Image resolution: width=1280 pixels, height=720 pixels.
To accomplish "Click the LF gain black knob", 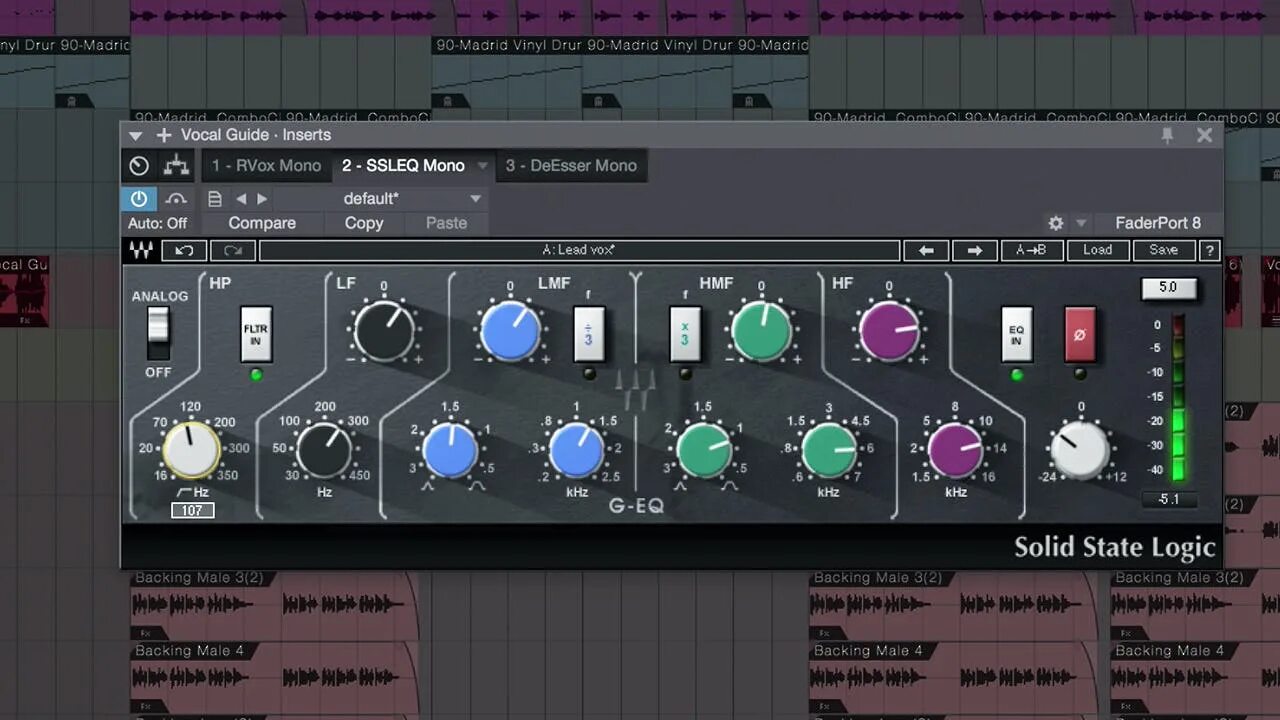I will [384, 332].
